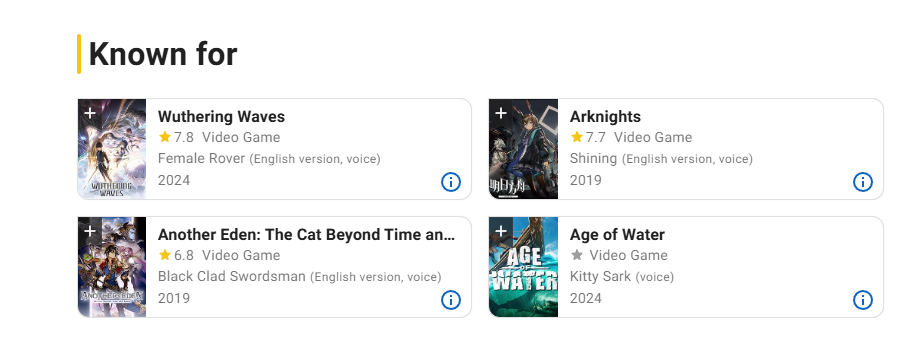Click the Female Rover character credit
This screenshot has height=363, width=916.
coord(201,158)
